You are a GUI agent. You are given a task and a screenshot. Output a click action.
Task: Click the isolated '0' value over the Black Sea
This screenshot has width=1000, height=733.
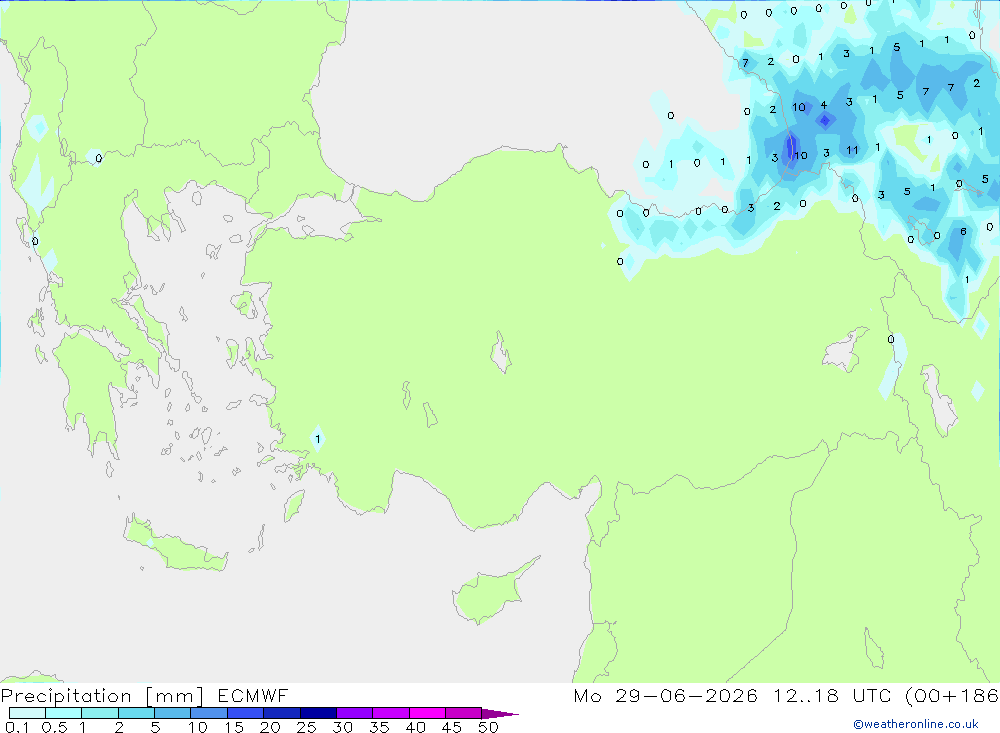tap(670, 115)
